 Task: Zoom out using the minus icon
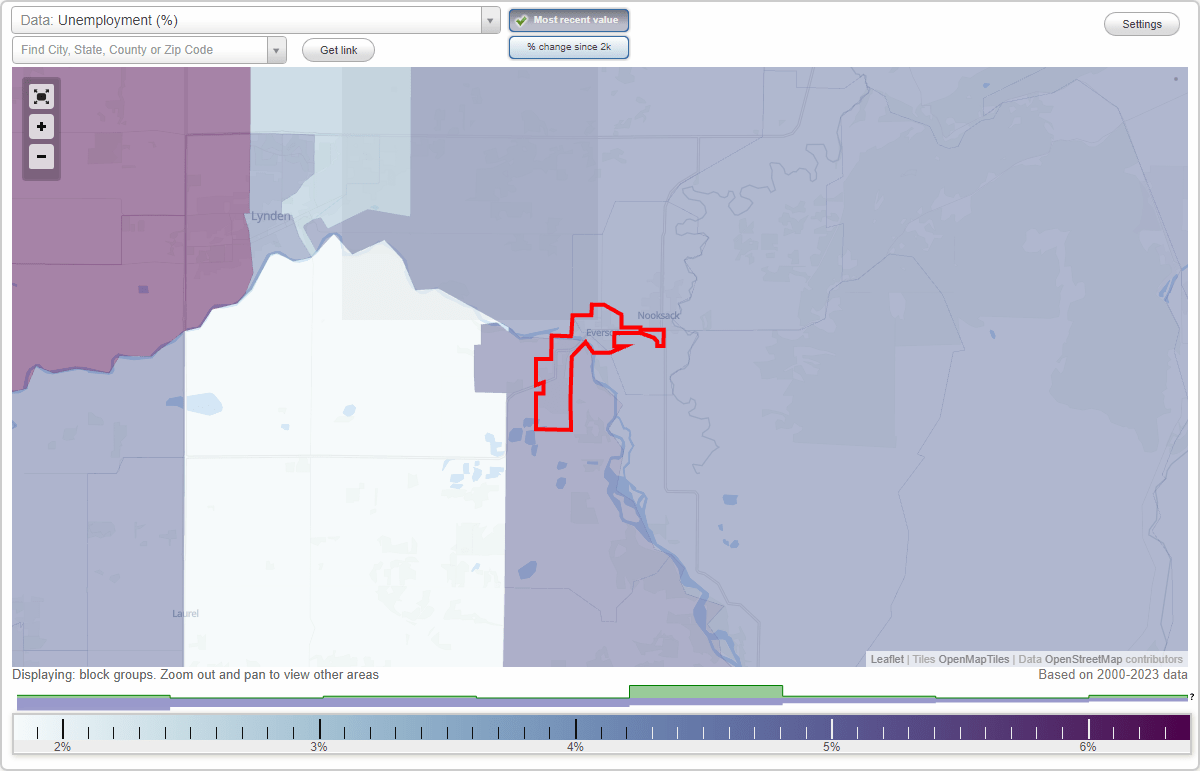pos(41,157)
